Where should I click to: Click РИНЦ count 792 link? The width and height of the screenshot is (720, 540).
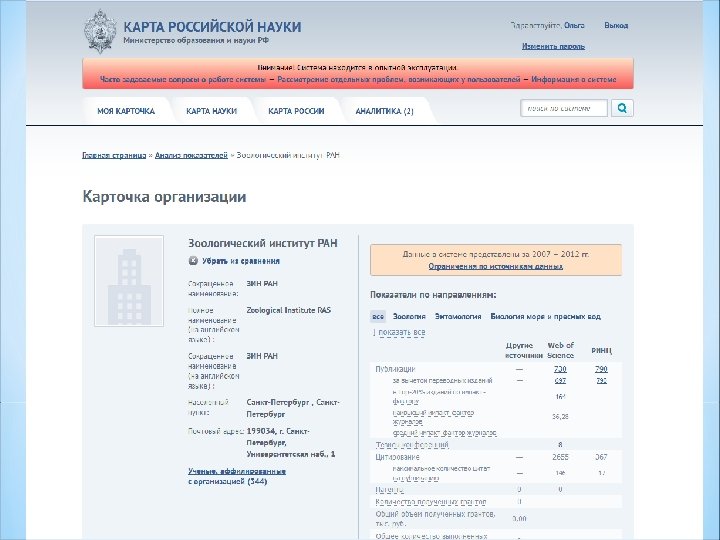[602, 381]
